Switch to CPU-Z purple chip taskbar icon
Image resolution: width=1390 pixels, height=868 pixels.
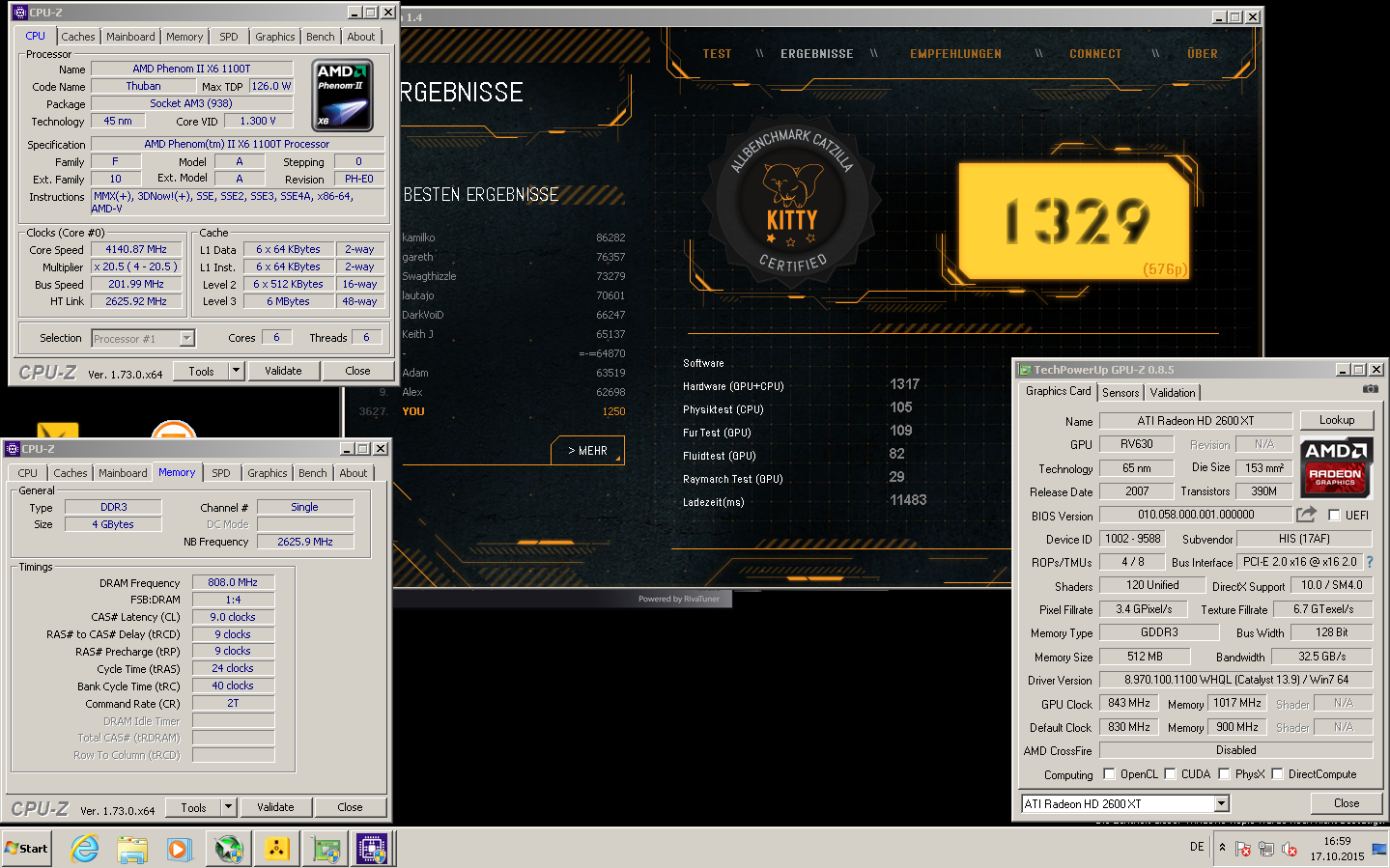372,849
